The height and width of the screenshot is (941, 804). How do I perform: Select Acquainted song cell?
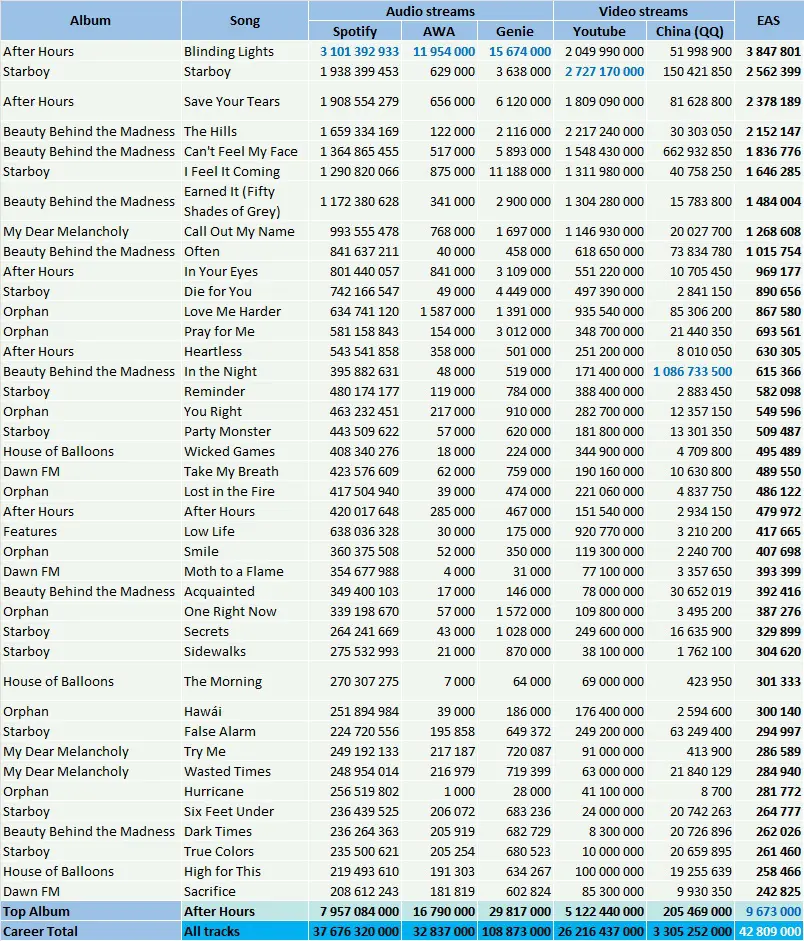(x=245, y=592)
